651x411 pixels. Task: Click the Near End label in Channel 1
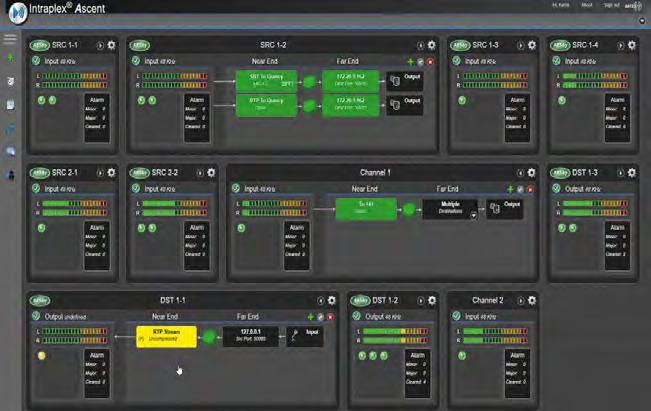pos(365,189)
